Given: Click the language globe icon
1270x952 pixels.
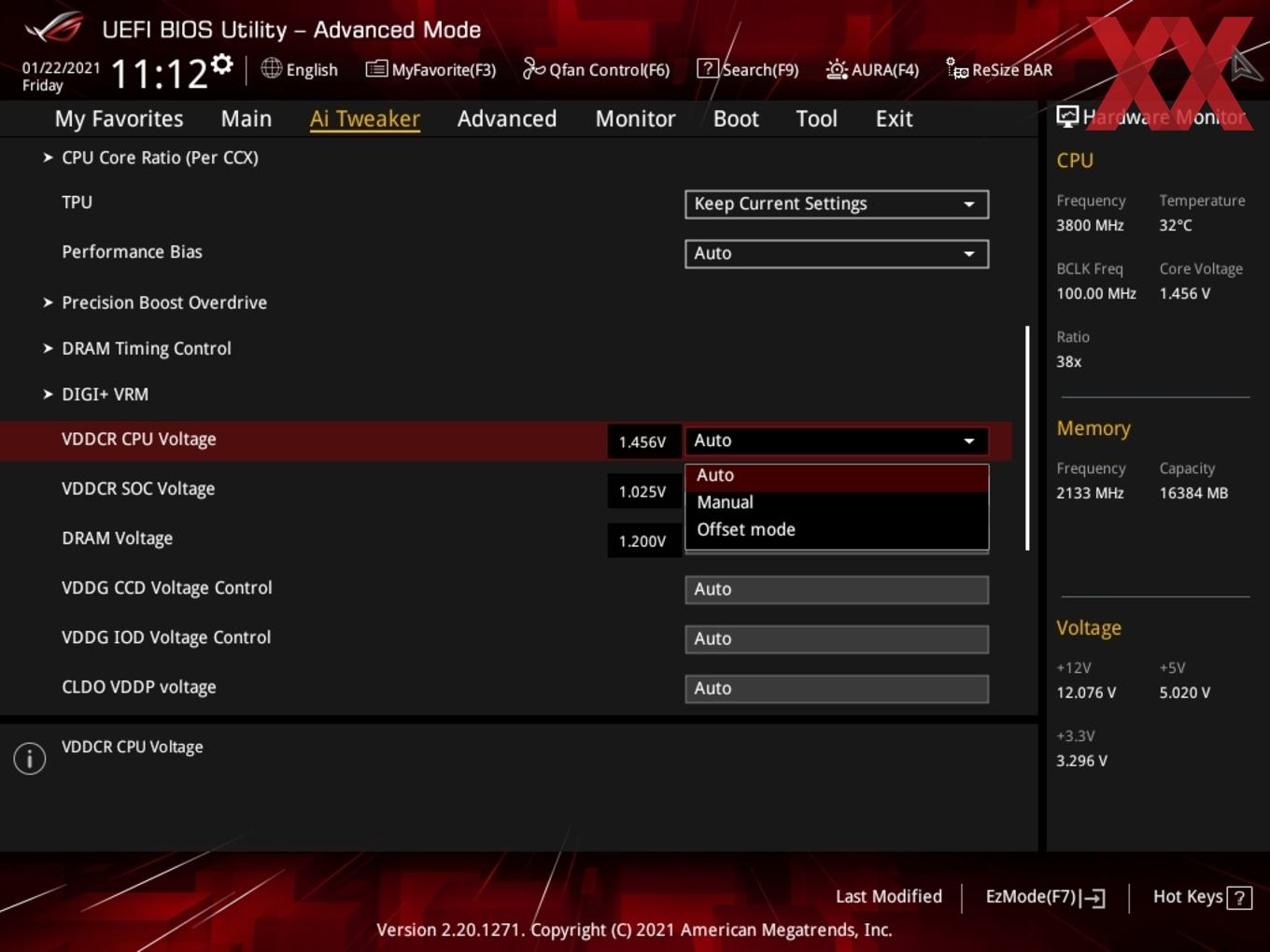Looking at the screenshot, I should (x=271, y=68).
